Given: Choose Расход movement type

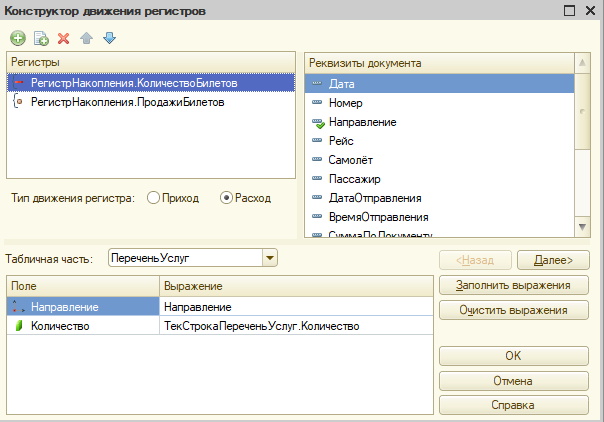Looking at the screenshot, I should [245, 198].
